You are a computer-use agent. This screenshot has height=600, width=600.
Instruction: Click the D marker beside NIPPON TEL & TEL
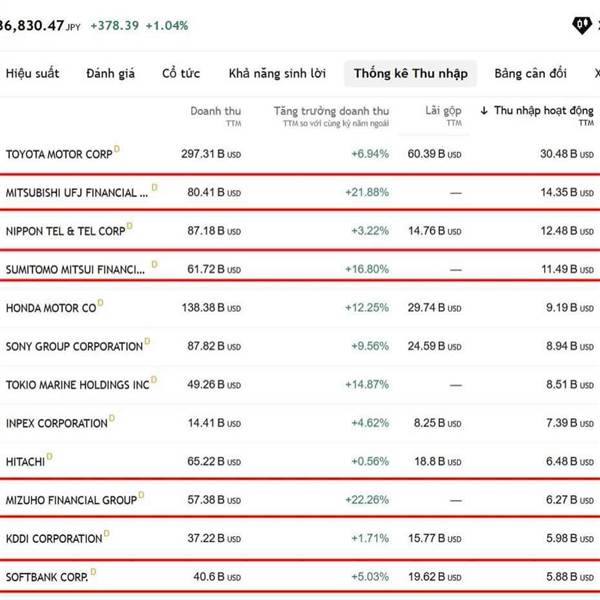click(130, 226)
